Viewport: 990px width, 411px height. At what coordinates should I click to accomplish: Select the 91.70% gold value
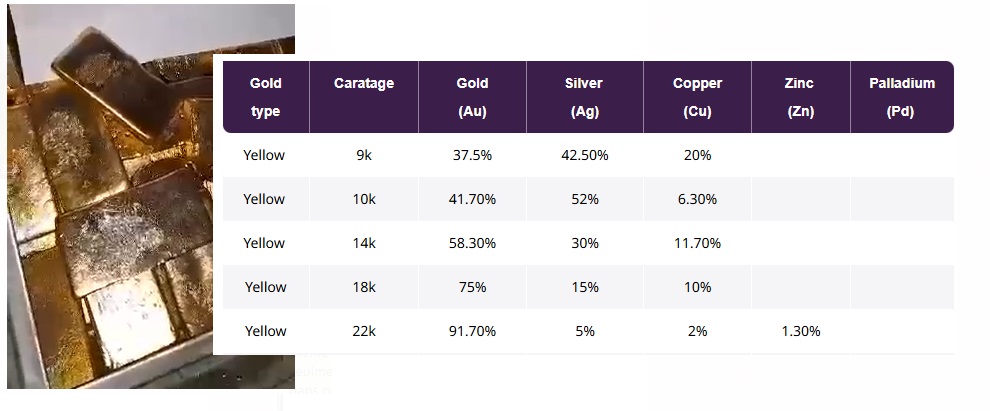pos(472,331)
